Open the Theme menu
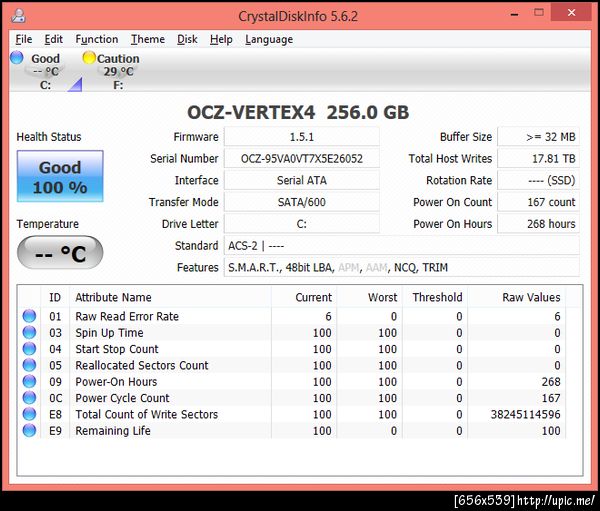The width and height of the screenshot is (600, 511). point(148,39)
